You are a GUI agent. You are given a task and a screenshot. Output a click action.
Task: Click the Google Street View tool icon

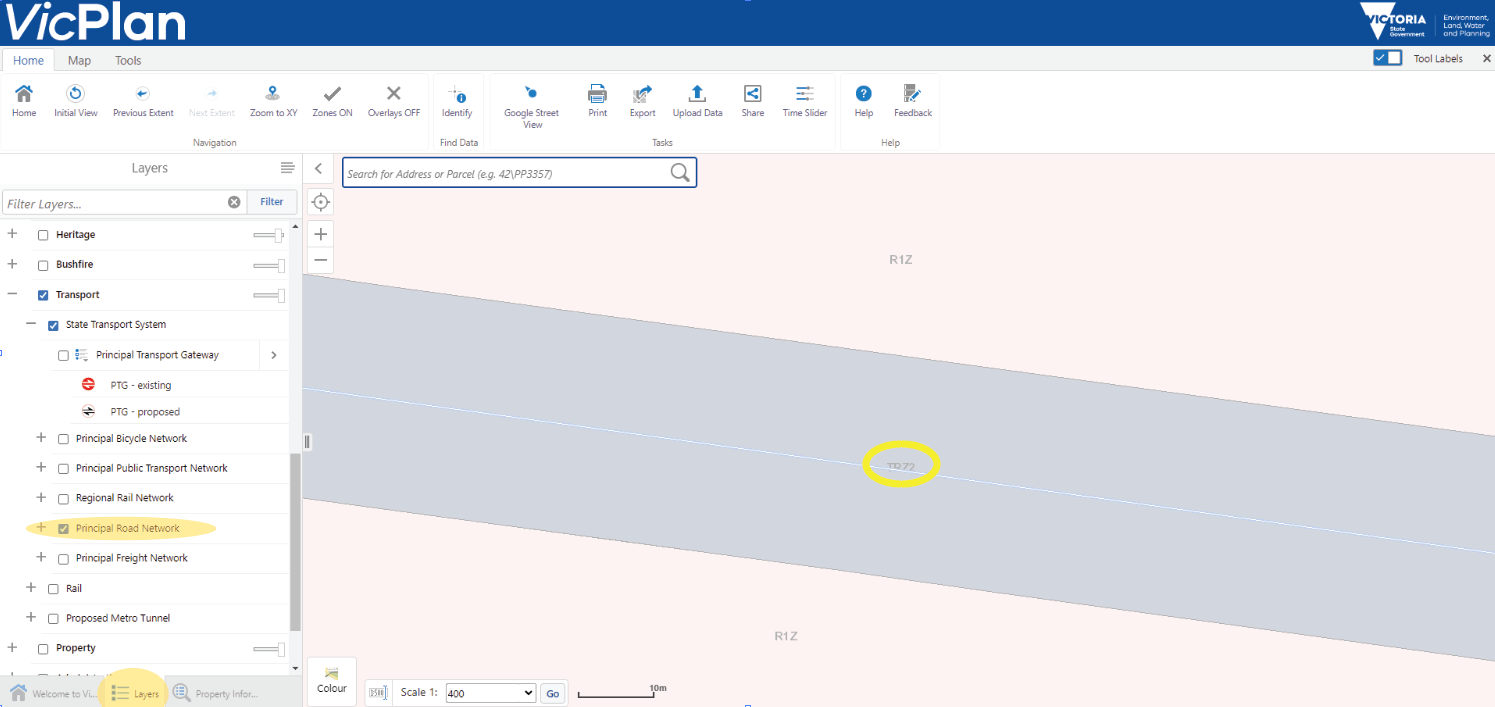(x=531, y=95)
